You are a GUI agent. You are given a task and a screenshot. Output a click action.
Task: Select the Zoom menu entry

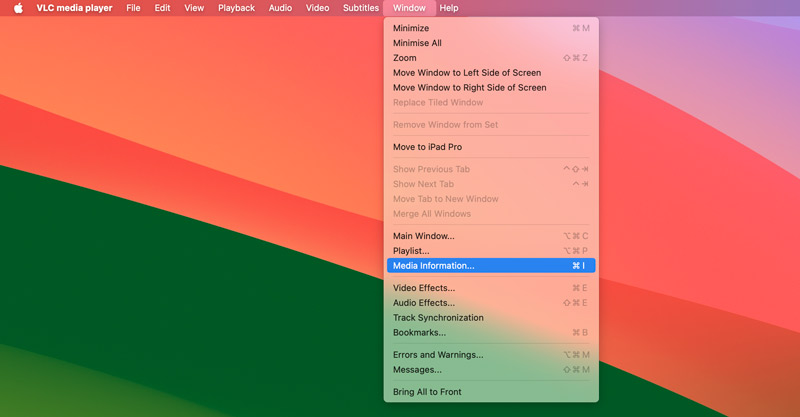[x=404, y=58]
